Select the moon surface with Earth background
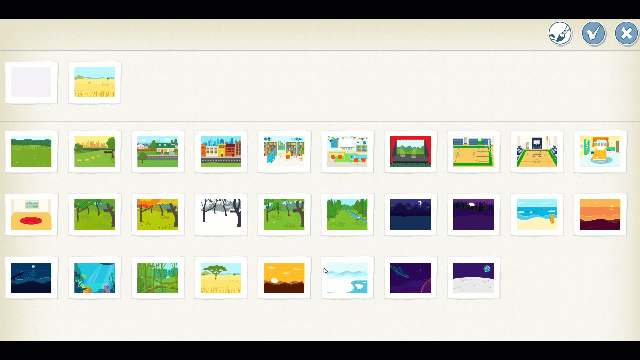This screenshot has width=640, height=360. (x=473, y=278)
